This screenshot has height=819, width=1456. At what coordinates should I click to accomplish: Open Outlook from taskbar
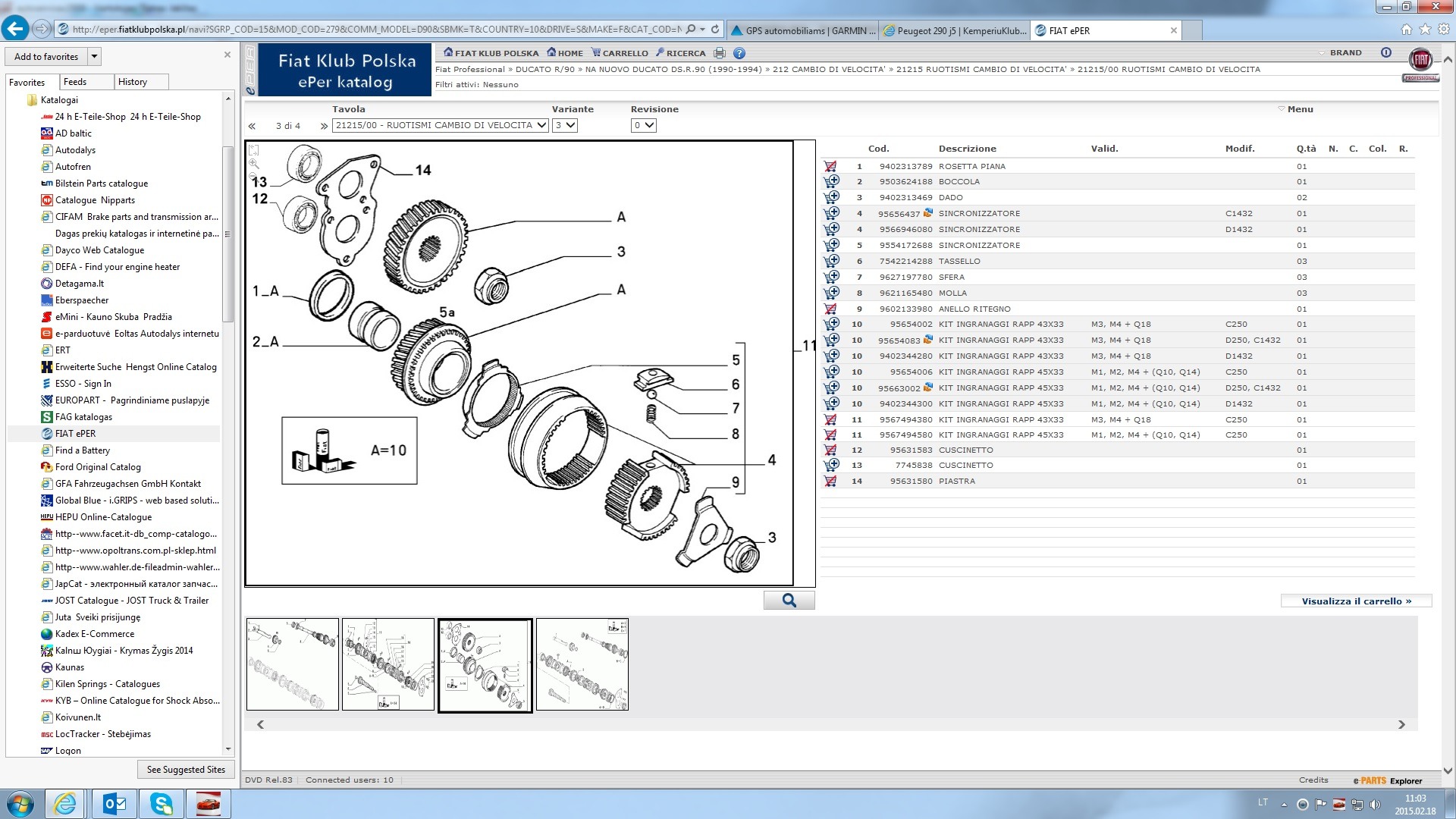(115, 804)
